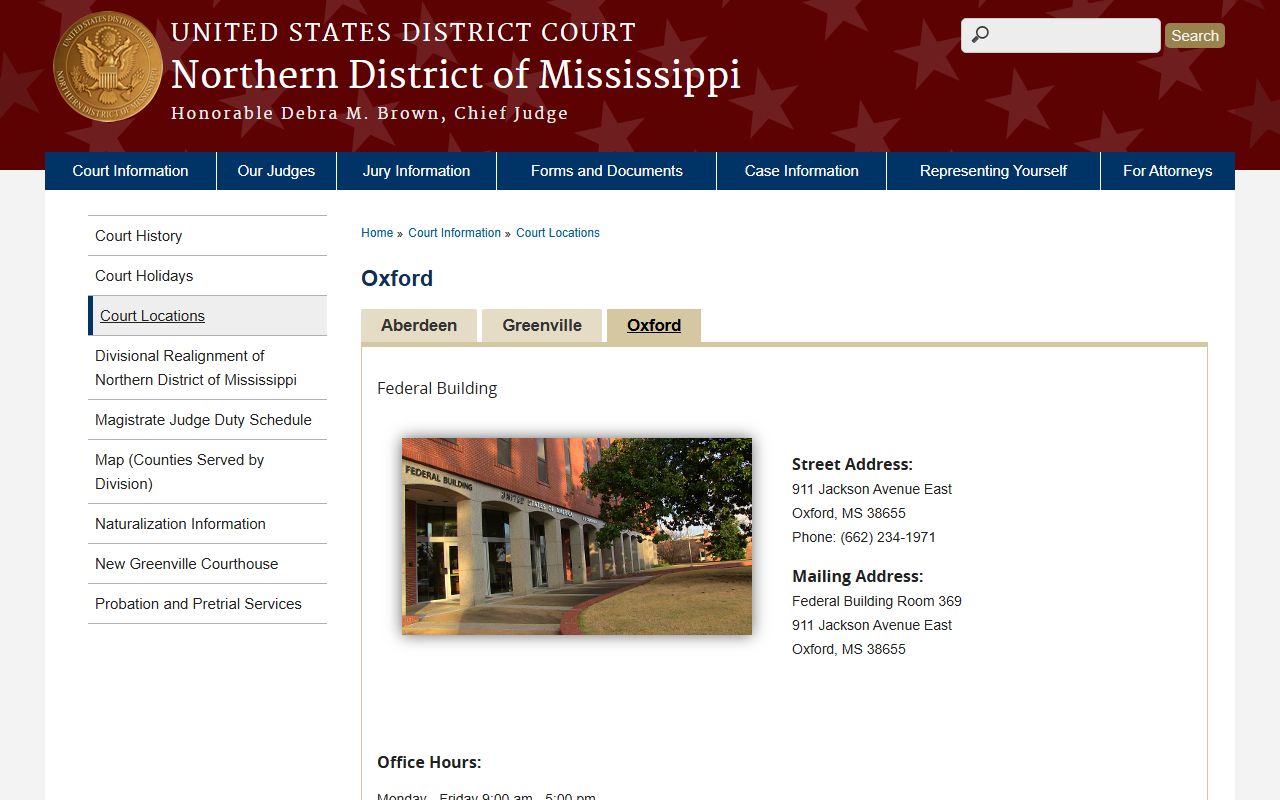
Task: Open New Greenville Courthouse link
Action: [207, 564]
